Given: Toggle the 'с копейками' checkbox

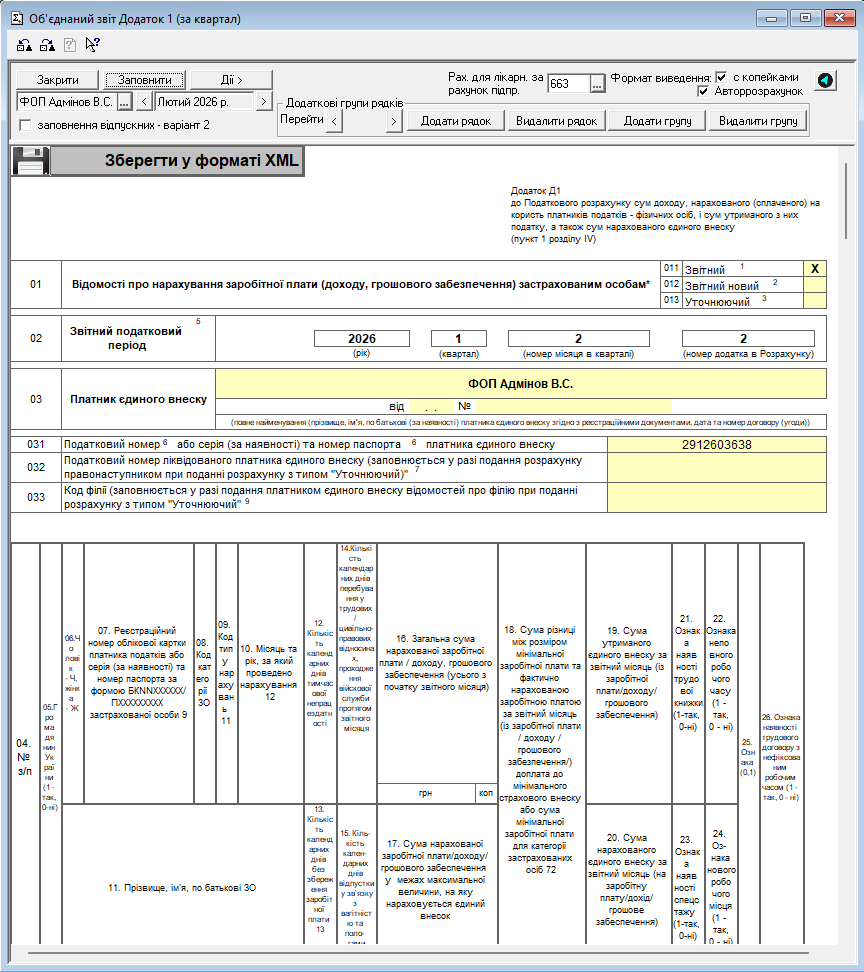Looking at the screenshot, I should point(721,77).
